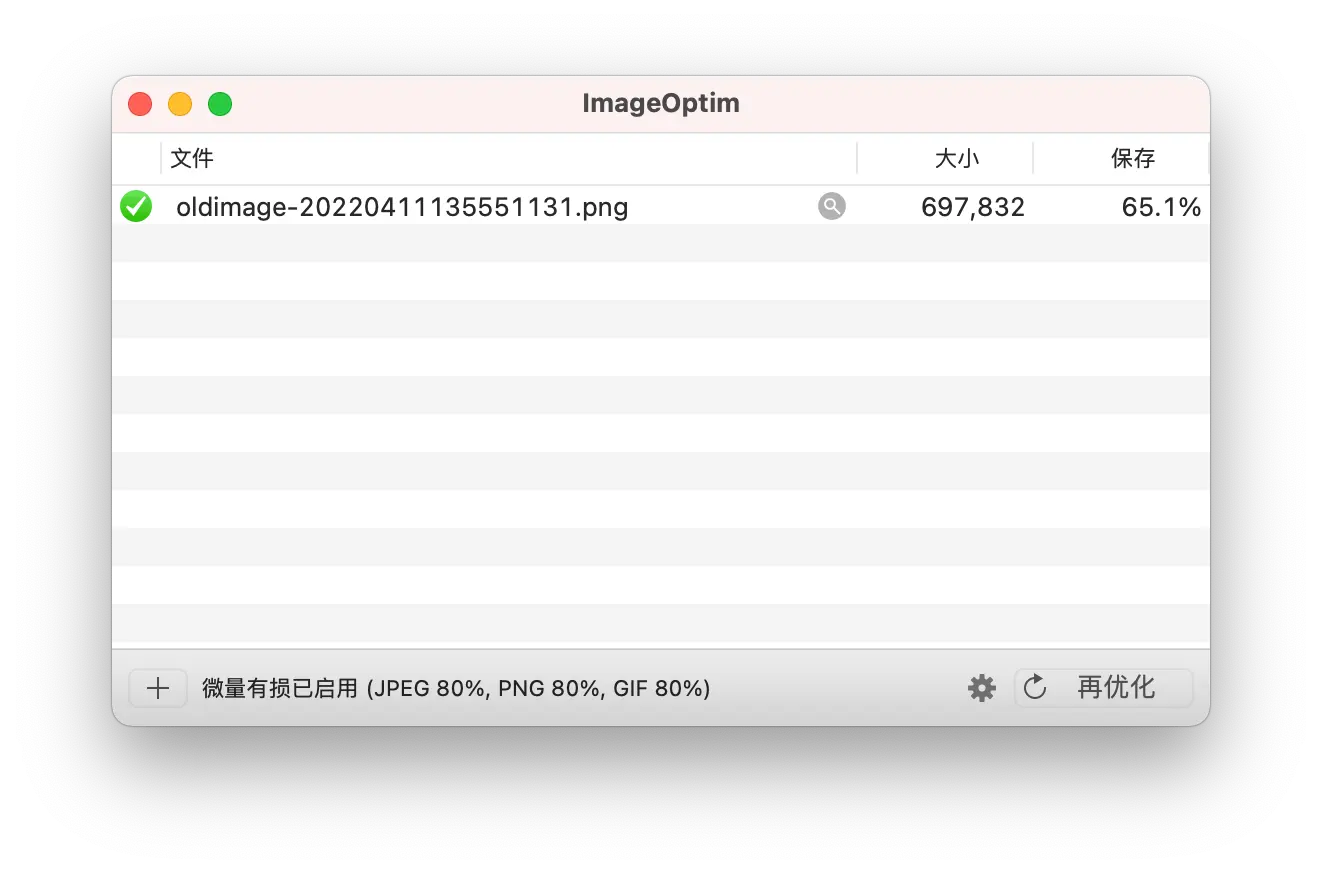Click the green checkmark status icon
Screen dimensions: 1322x874
coord(136,207)
